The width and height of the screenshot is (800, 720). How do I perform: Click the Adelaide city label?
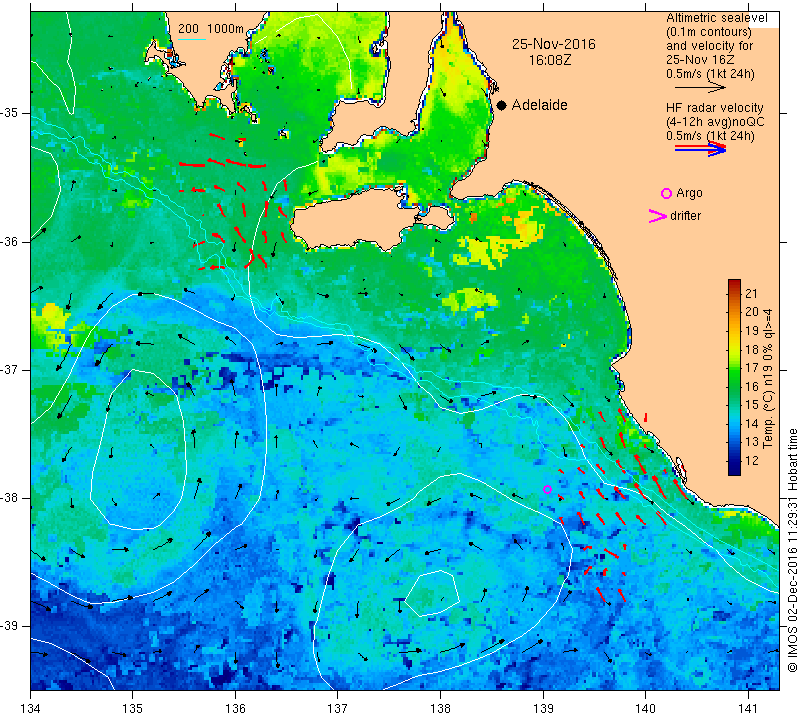(x=539, y=105)
